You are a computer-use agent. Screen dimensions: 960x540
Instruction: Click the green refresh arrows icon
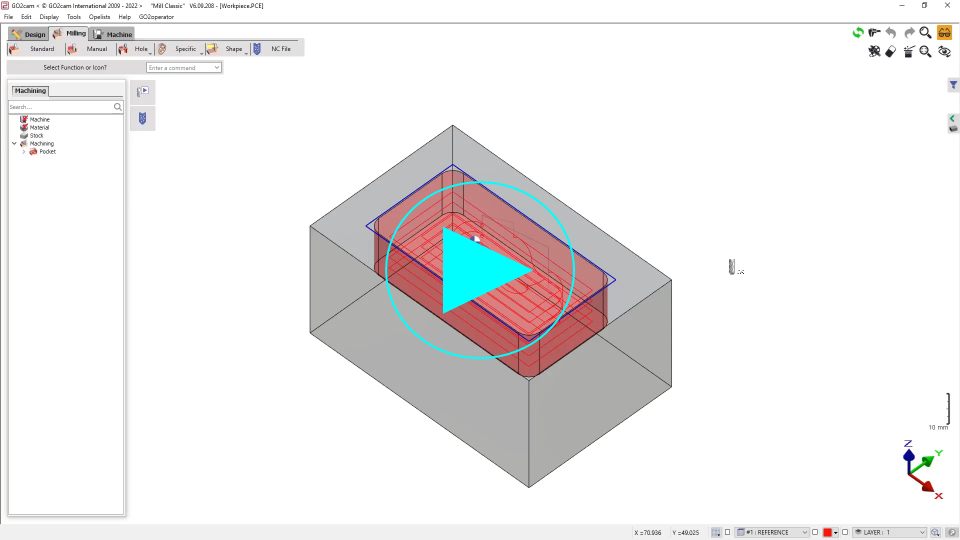click(x=857, y=33)
